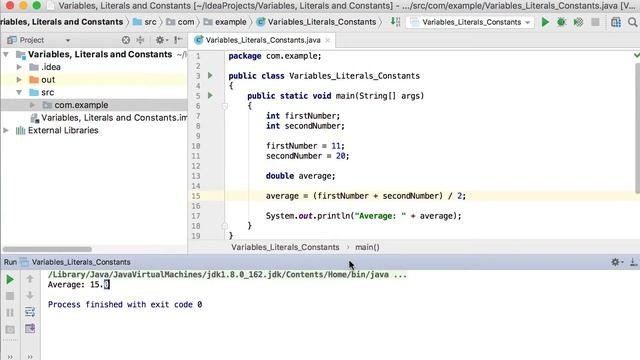Show more console actions on the second column
This screenshot has height=360, width=640.
pos(30,357)
